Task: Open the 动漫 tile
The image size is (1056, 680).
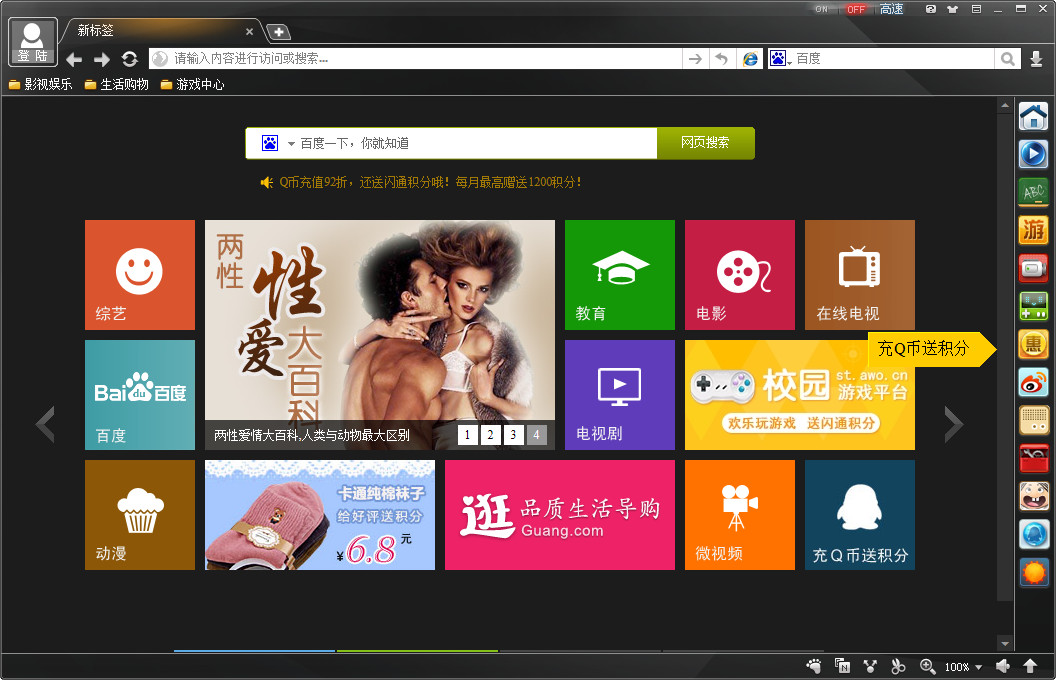Action: point(140,515)
